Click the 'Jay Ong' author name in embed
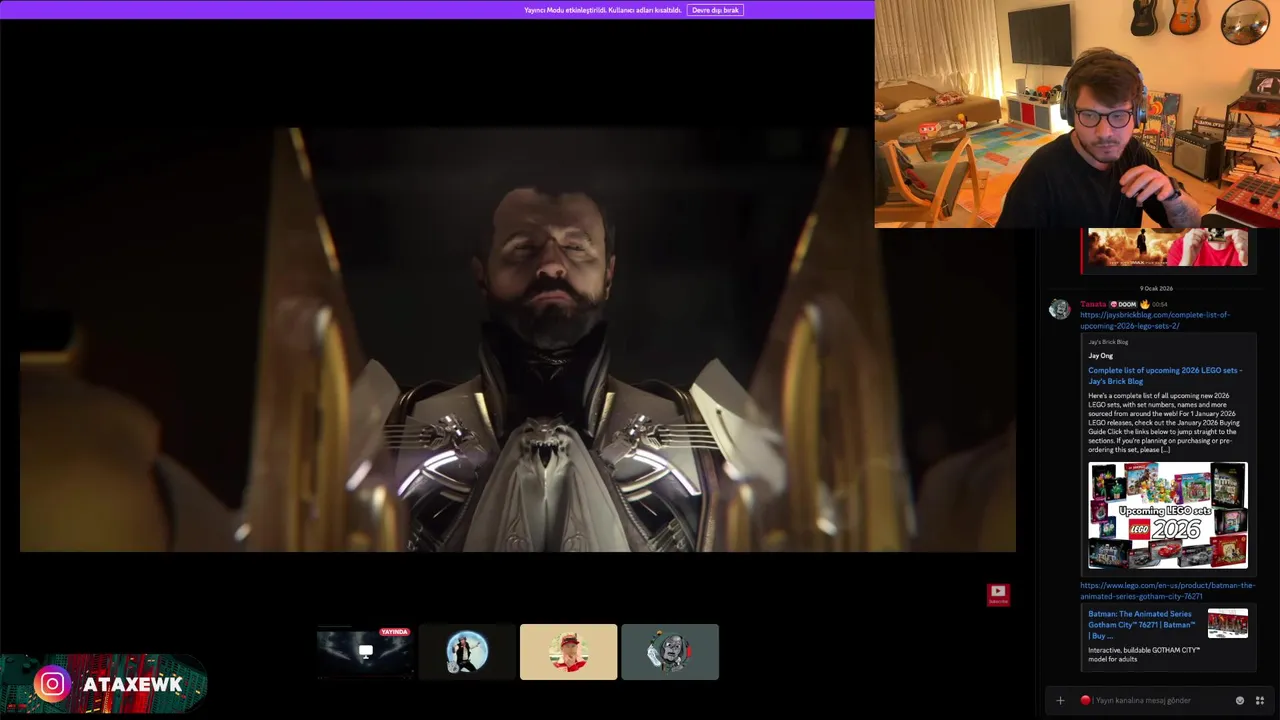1280x720 pixels. [1100, 356]
